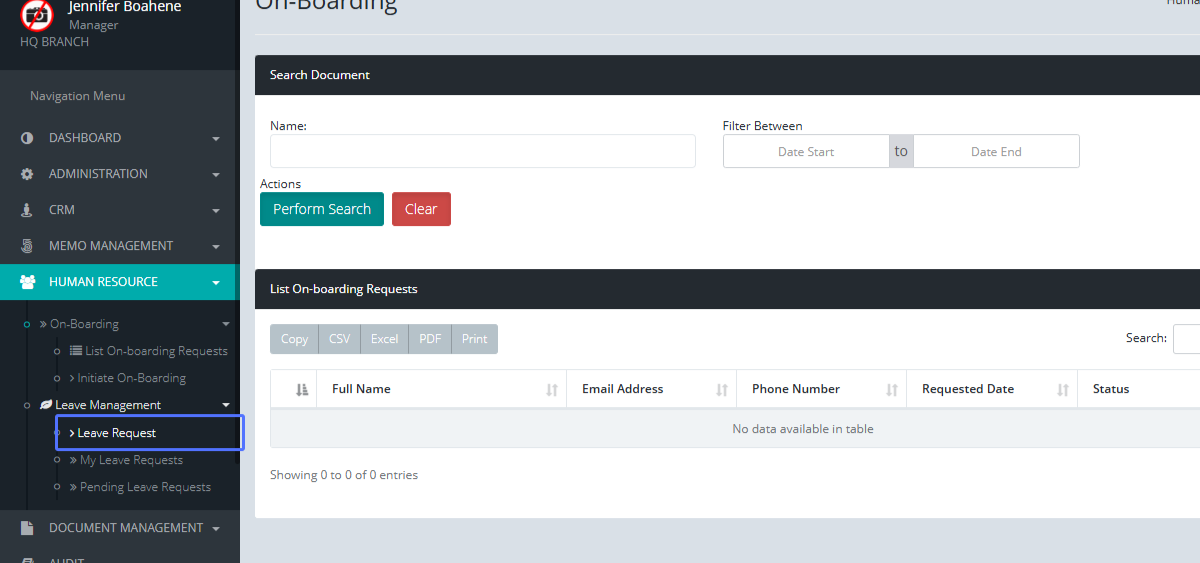This screenshot has height=563, width=1200.
Task: Click the Human Resource people icon
Action: (x=27, y=282)
